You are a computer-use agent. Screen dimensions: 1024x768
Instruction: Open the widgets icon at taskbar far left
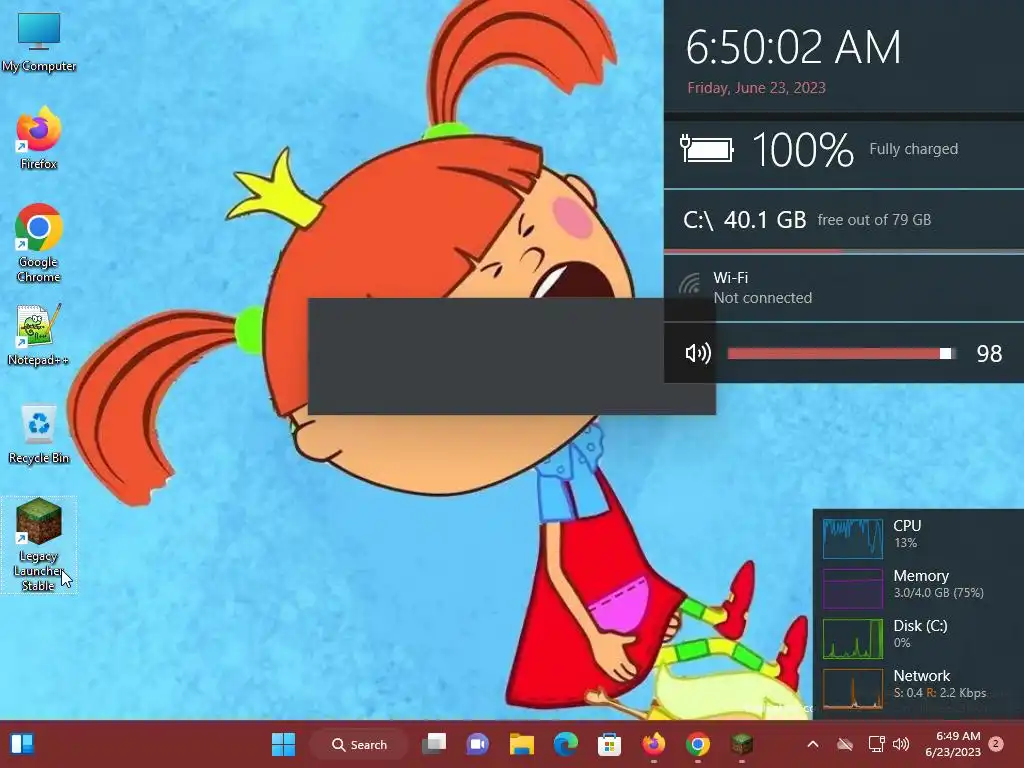[22, 744]
